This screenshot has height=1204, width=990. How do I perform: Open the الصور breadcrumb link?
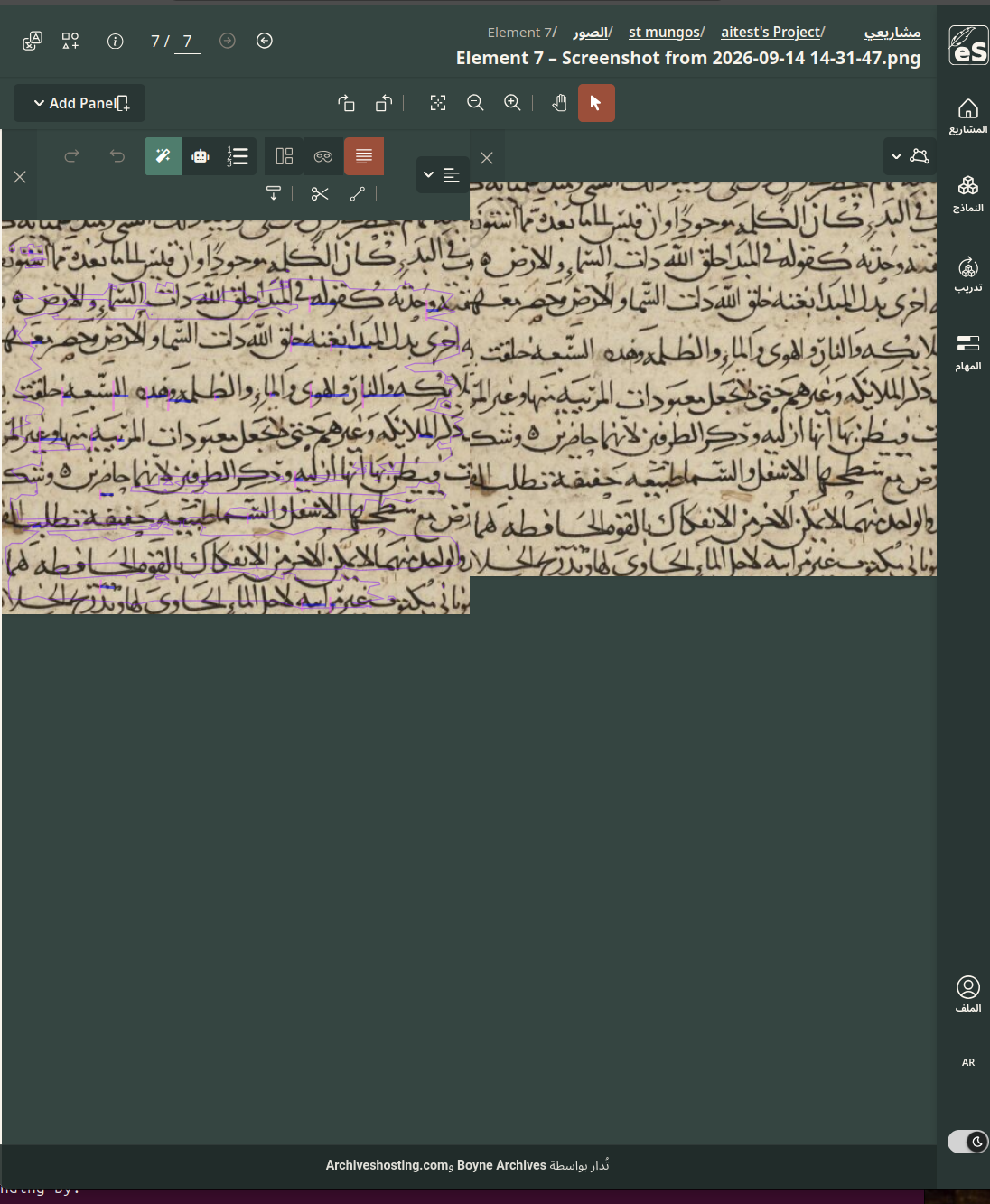pos(590,33)
